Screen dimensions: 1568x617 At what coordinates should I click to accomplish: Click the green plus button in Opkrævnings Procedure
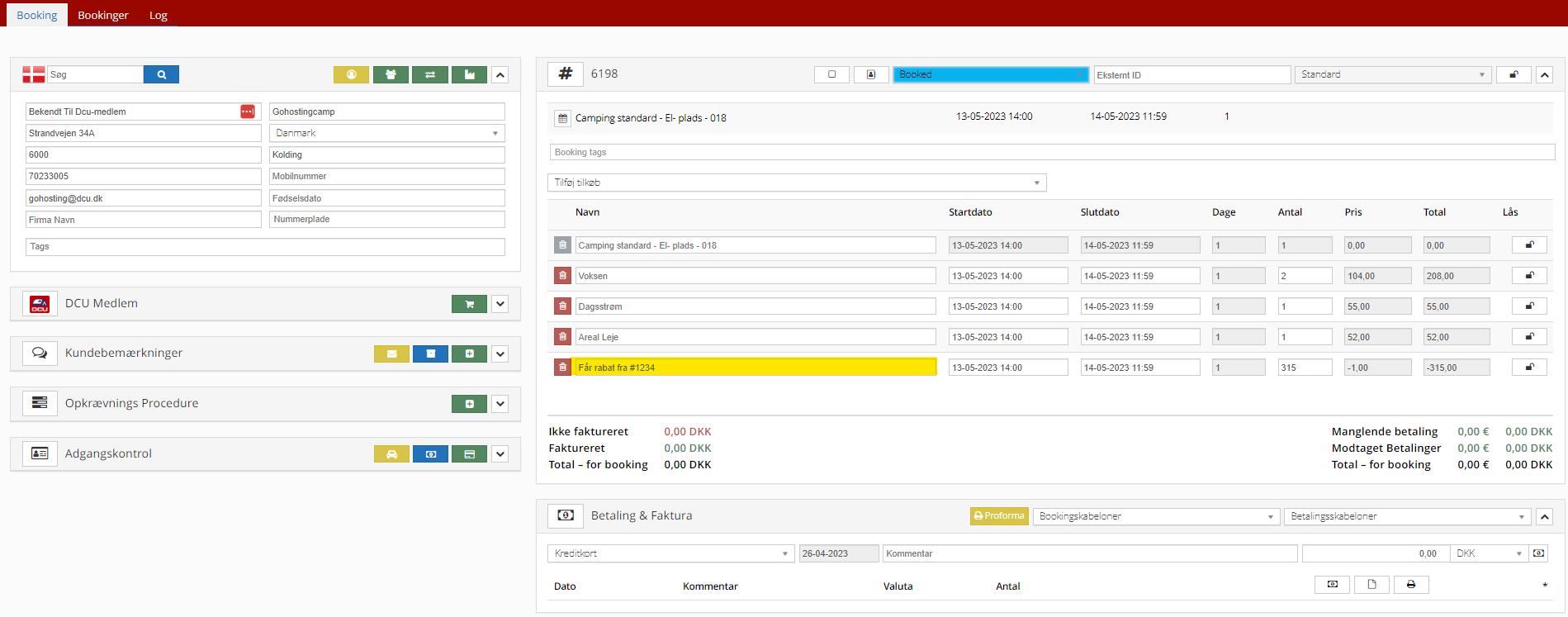point(469,404)
